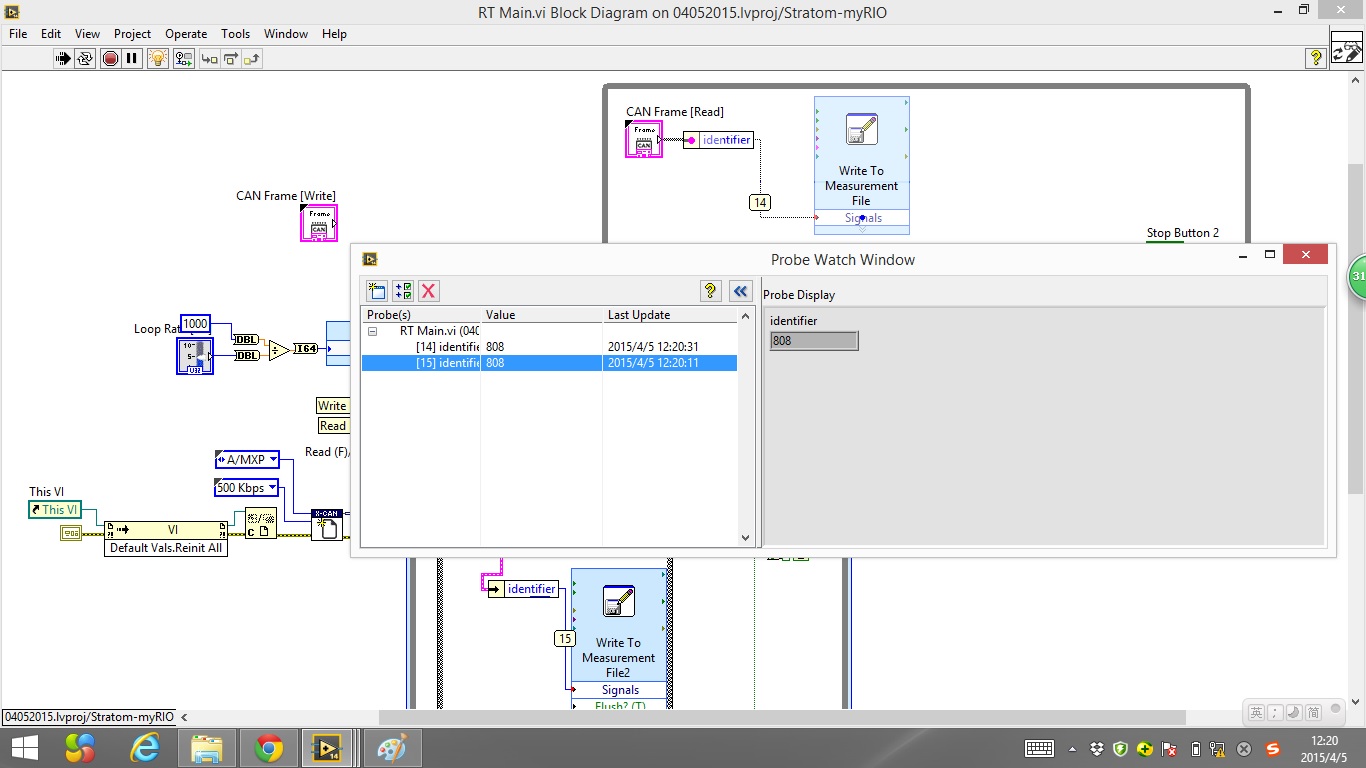Open Probe Watch Window help icon
The height and width of the screenshot is (768, 1366).
coord(710,291)
